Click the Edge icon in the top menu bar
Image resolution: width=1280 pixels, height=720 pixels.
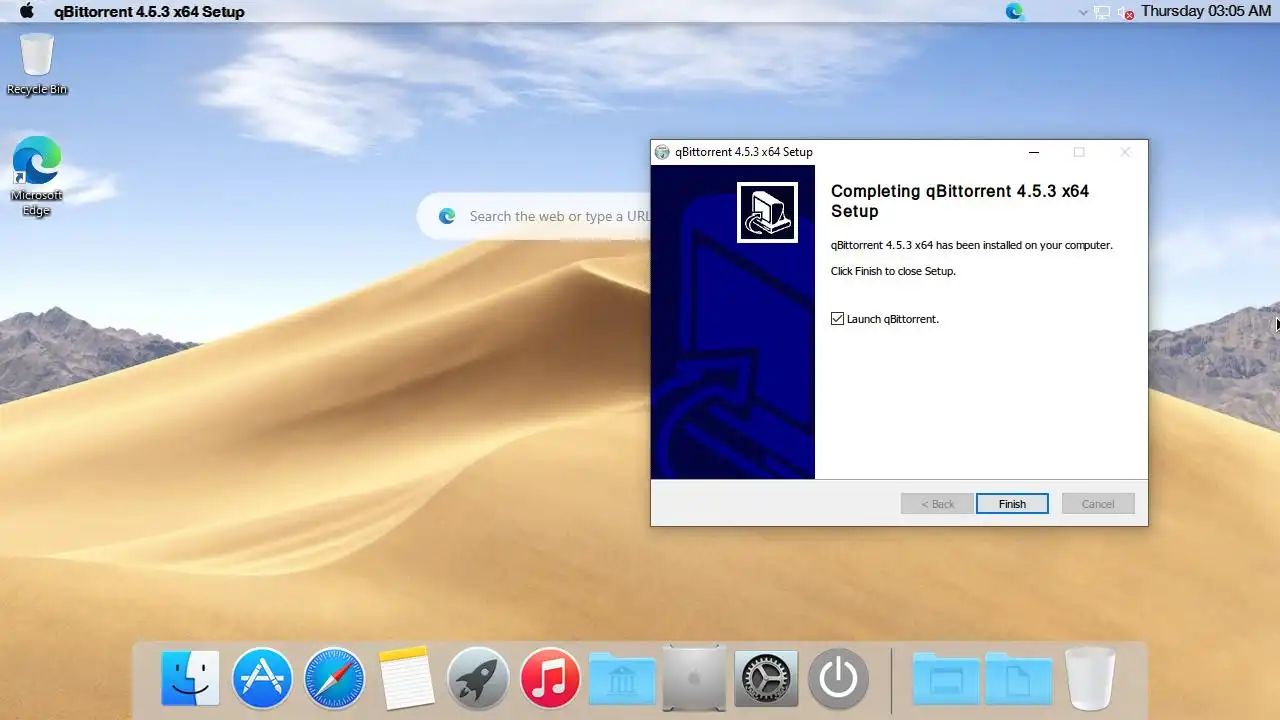pyautogui.click(x=1014, y=12)
